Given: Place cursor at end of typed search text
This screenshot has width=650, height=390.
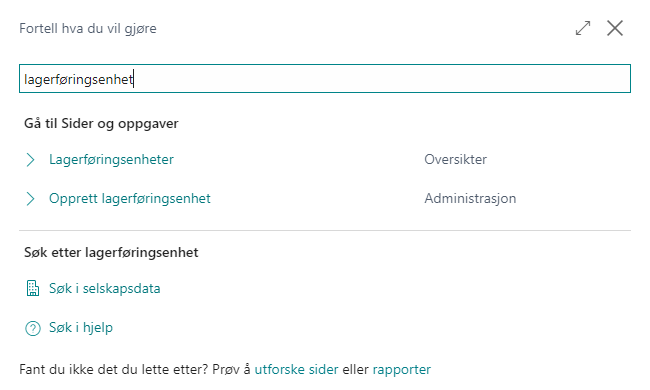Looking at the screenshot, I should tap(133, 79).
